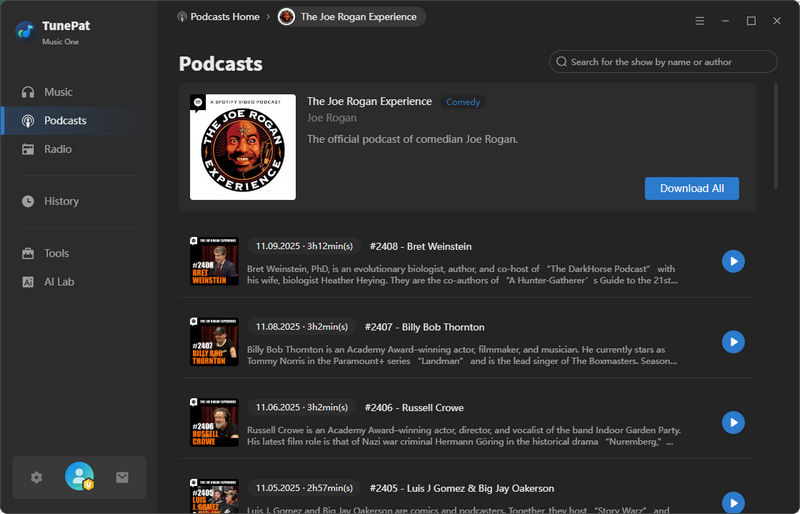Play episode #2405 Luis J Gomez
Image resolution: width=800 pixels, height=514 pixels.
[x=733, y=503]
